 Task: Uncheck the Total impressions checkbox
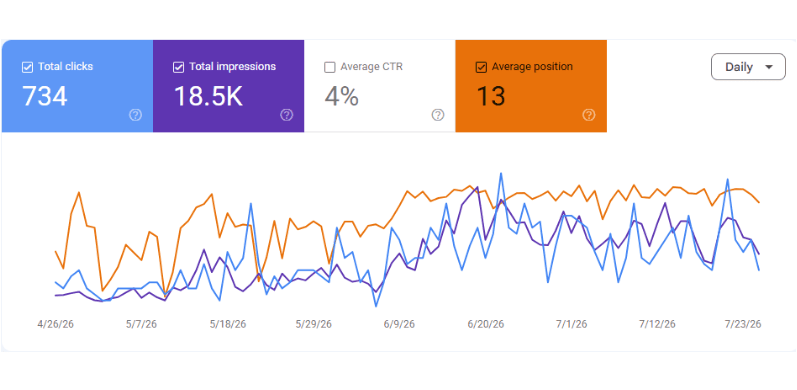[178, 67]
